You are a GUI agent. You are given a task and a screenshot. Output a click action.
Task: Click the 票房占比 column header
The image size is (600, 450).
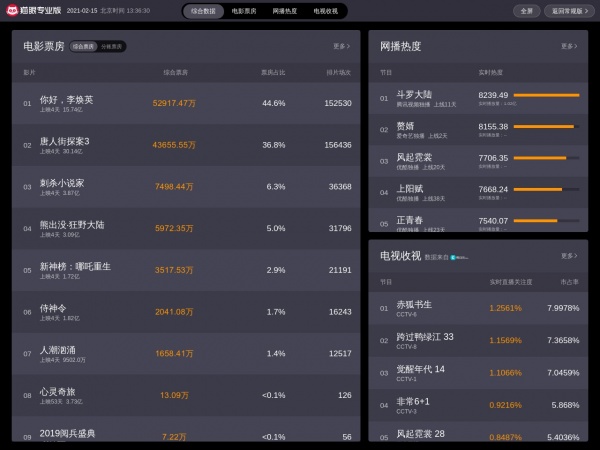pos(273,72)
